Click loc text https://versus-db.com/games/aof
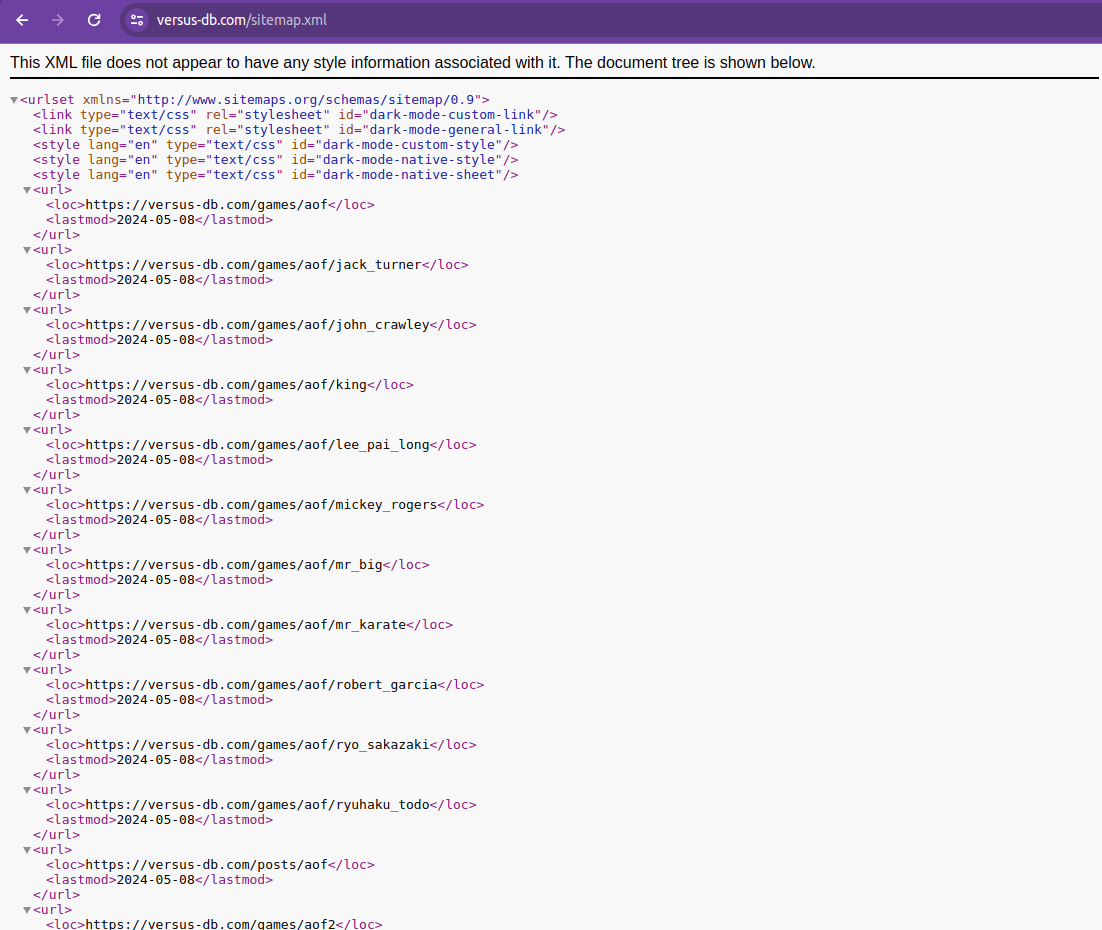 (207, 205)
